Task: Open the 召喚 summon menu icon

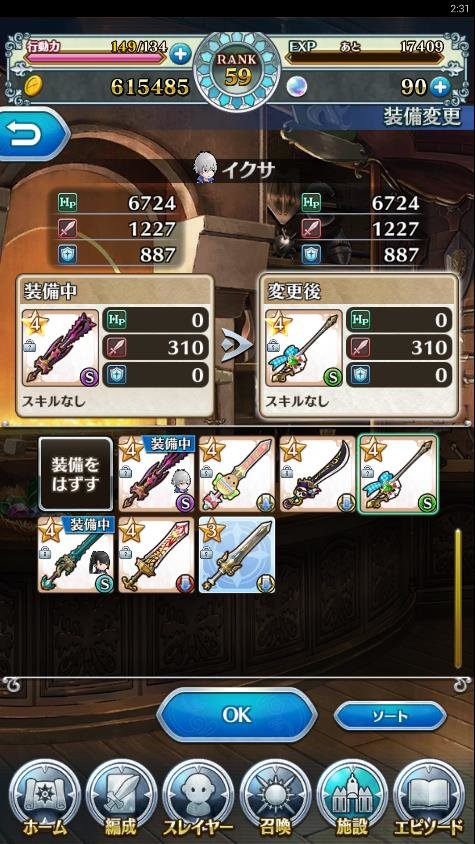Action: point(275,797)
